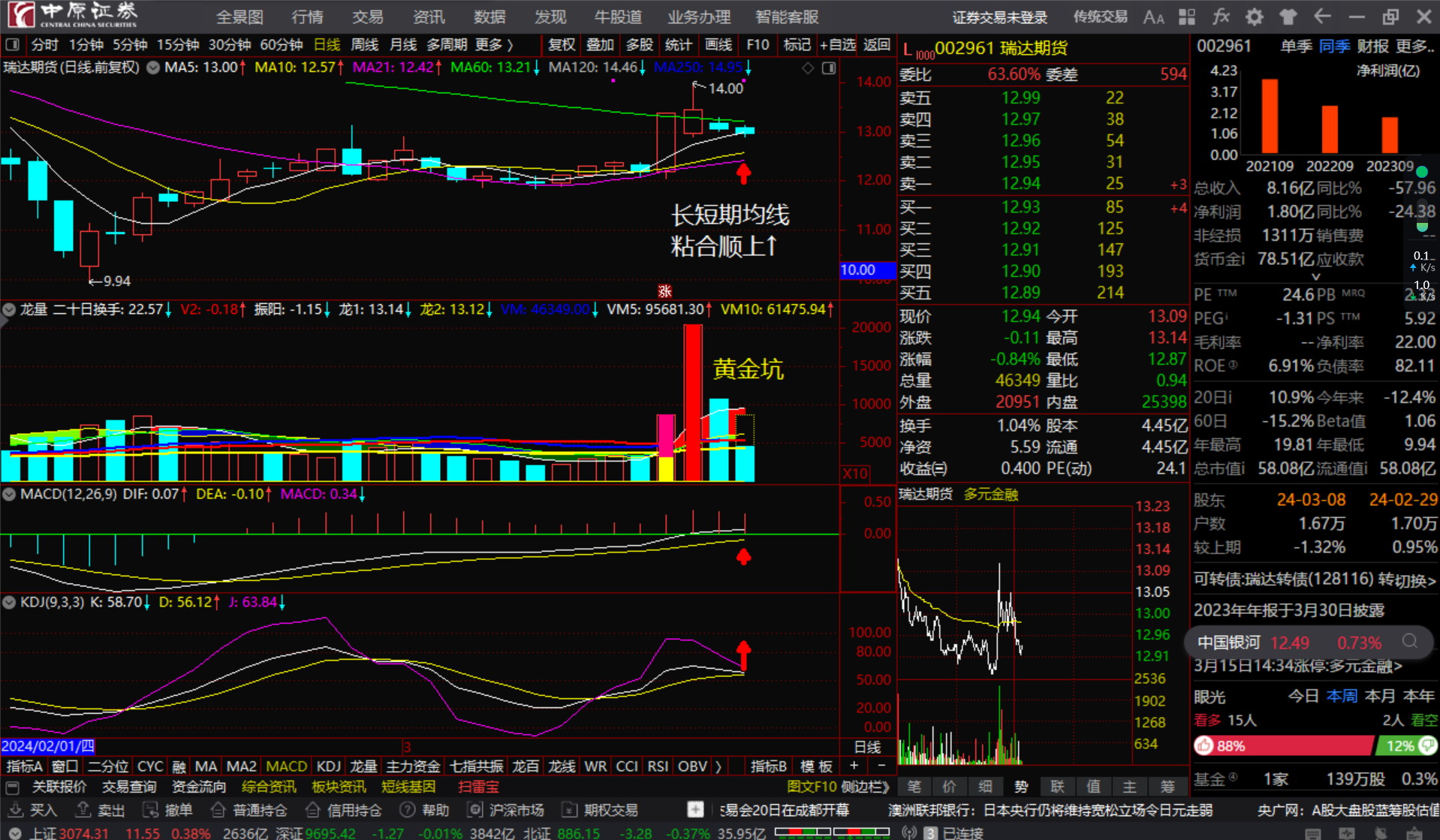Open the formula (fx) manager
1440x840 pixels.
tap(1221, 17)
